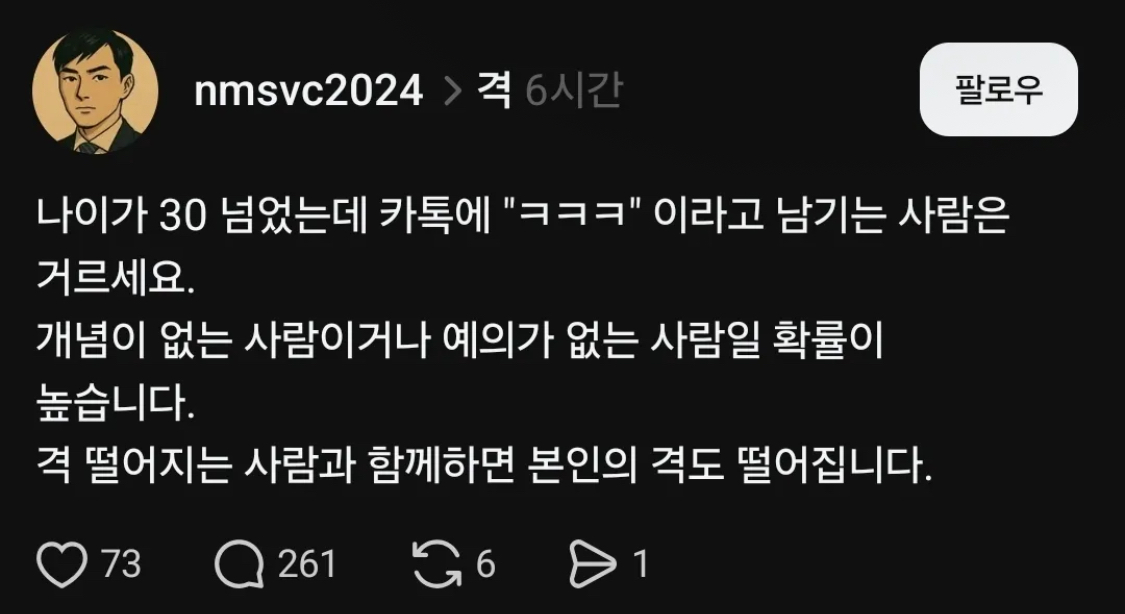This screenshot has width=1125, height=614.
Task: Open the 격 topic tag
Action: 494,91
